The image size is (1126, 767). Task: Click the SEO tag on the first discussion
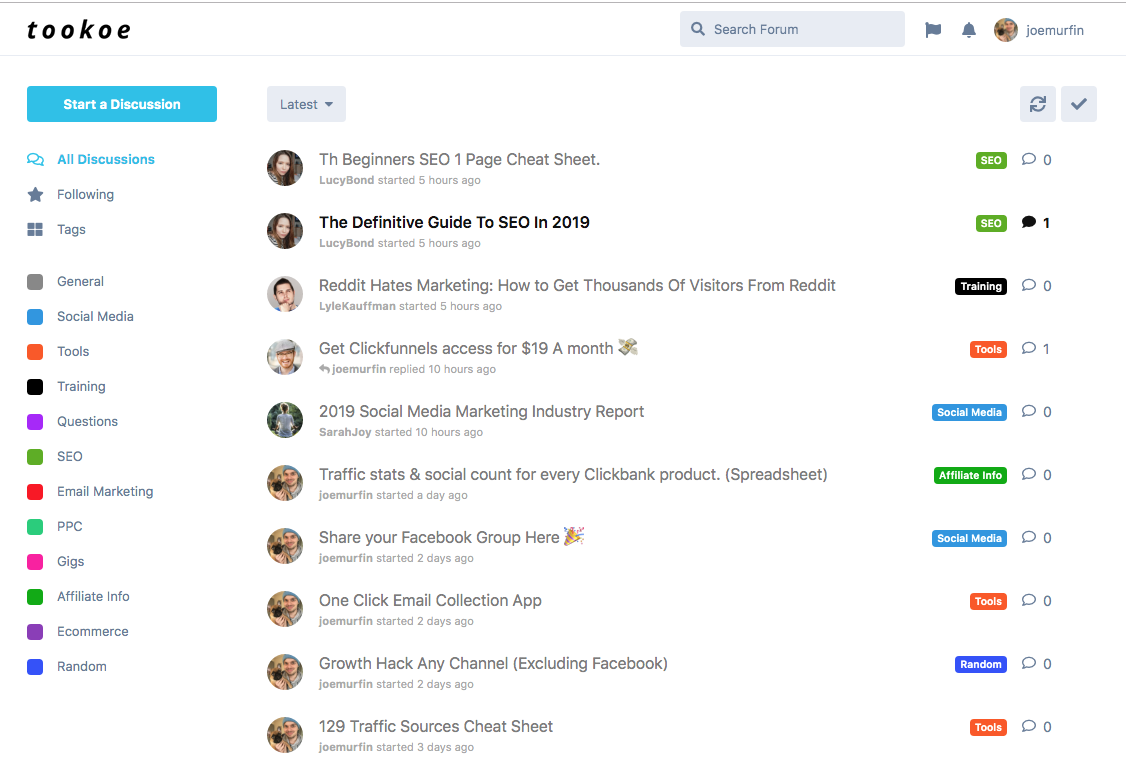coord(990,160)
